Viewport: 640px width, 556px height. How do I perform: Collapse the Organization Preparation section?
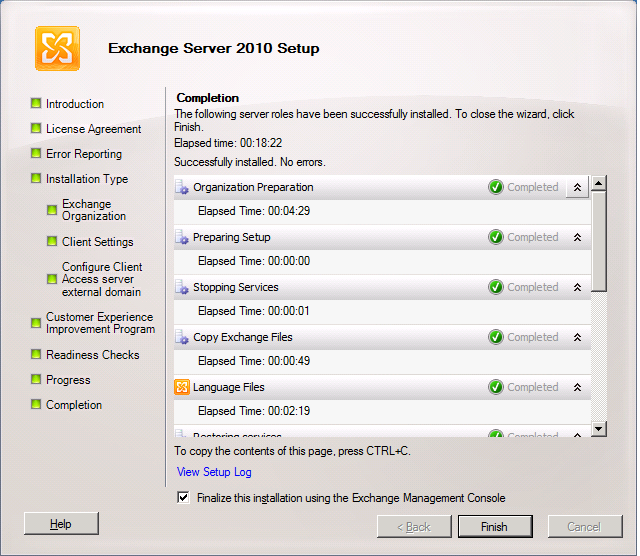577,187
